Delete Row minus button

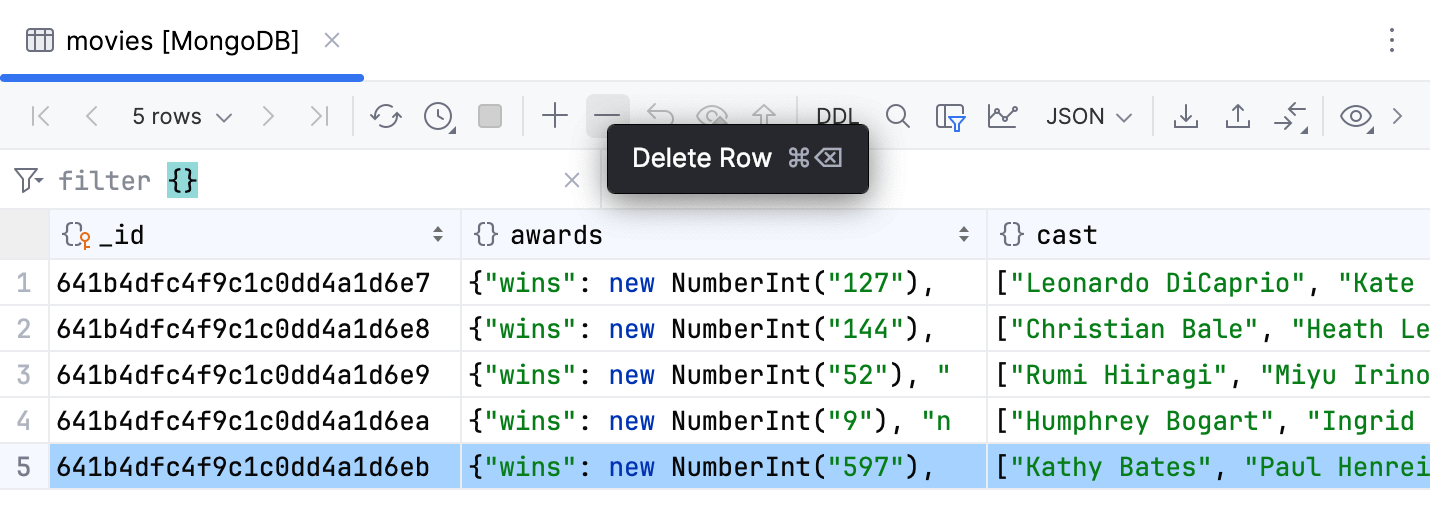[607, 117]
